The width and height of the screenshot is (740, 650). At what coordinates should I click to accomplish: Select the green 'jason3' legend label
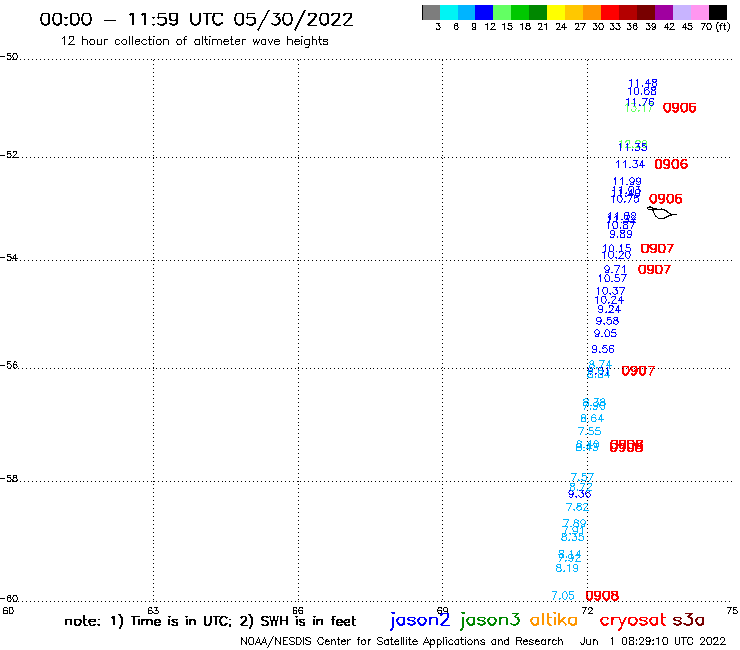(x=490, y=620)
